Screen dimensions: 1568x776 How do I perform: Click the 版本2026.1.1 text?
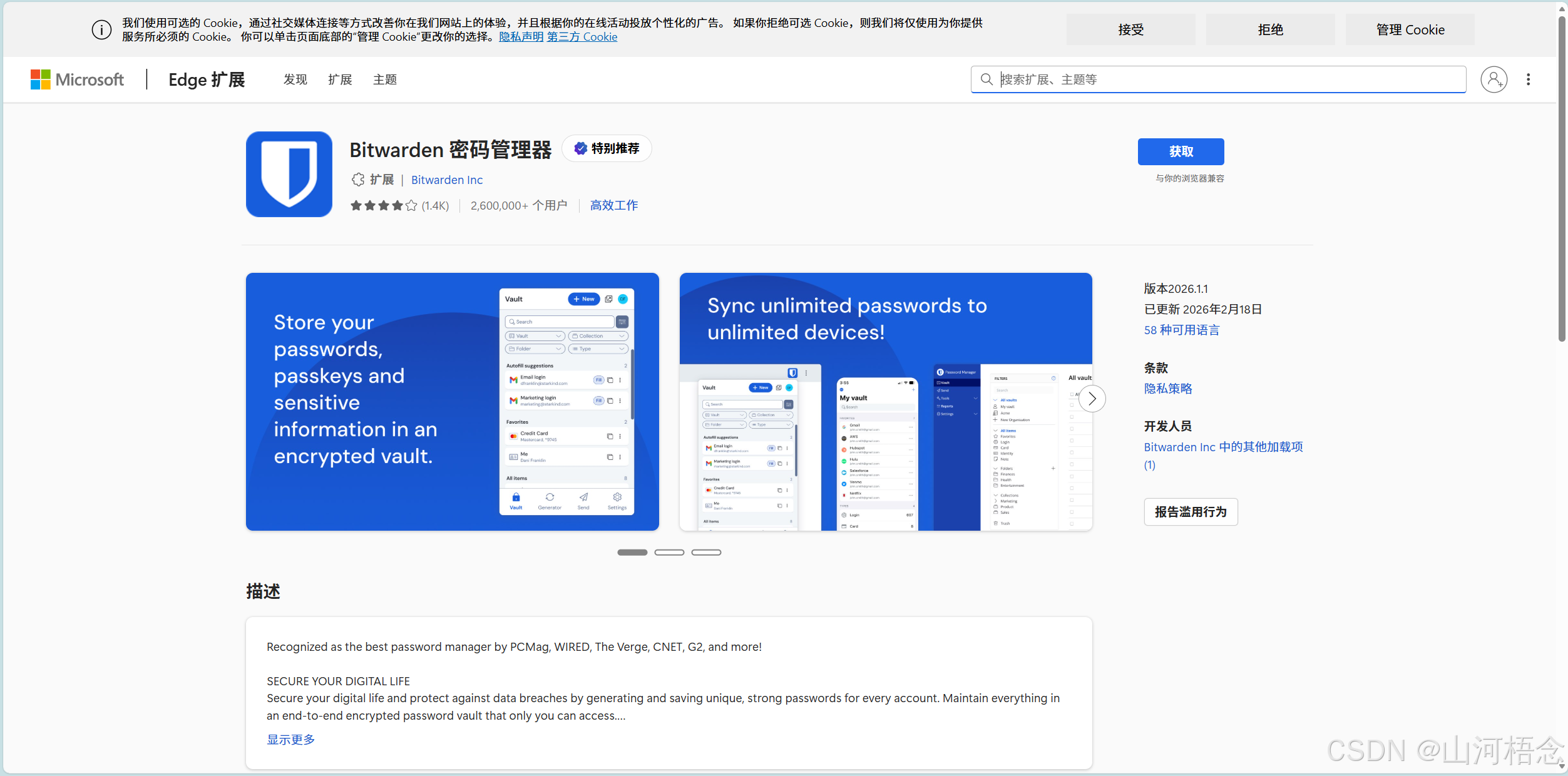(1176, 289)
